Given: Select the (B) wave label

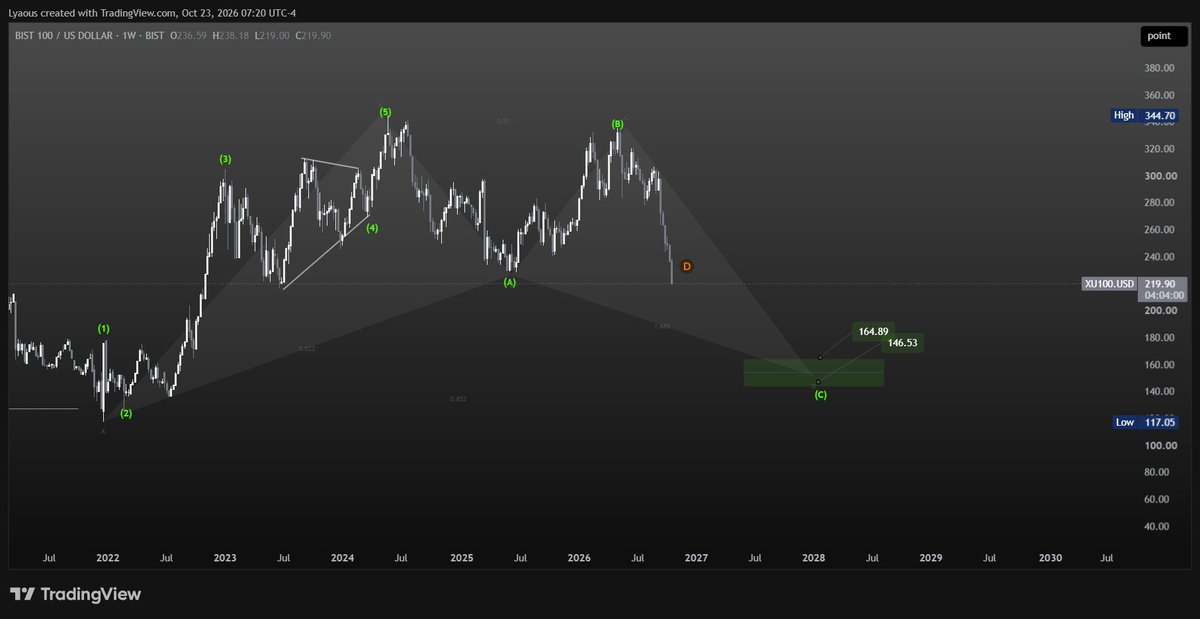Looking at the screenshot, I should (x=618, y=124).
